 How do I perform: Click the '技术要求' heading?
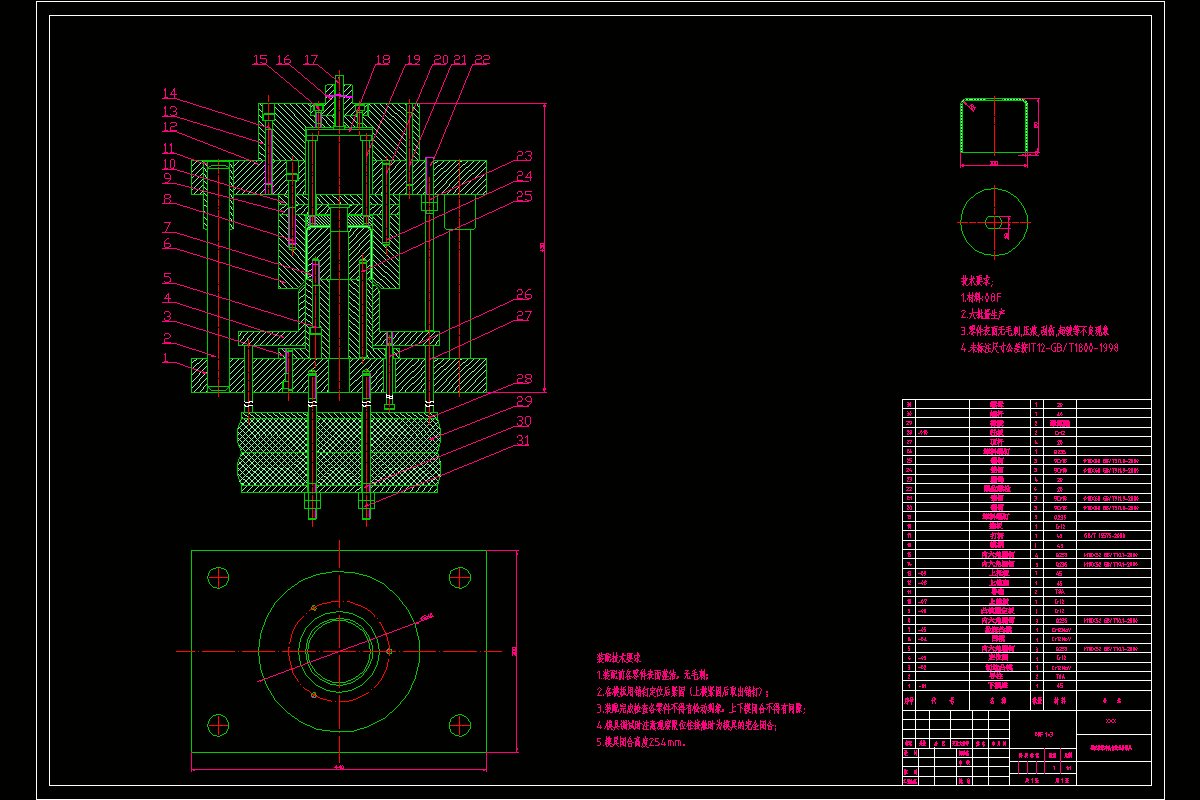977,282
